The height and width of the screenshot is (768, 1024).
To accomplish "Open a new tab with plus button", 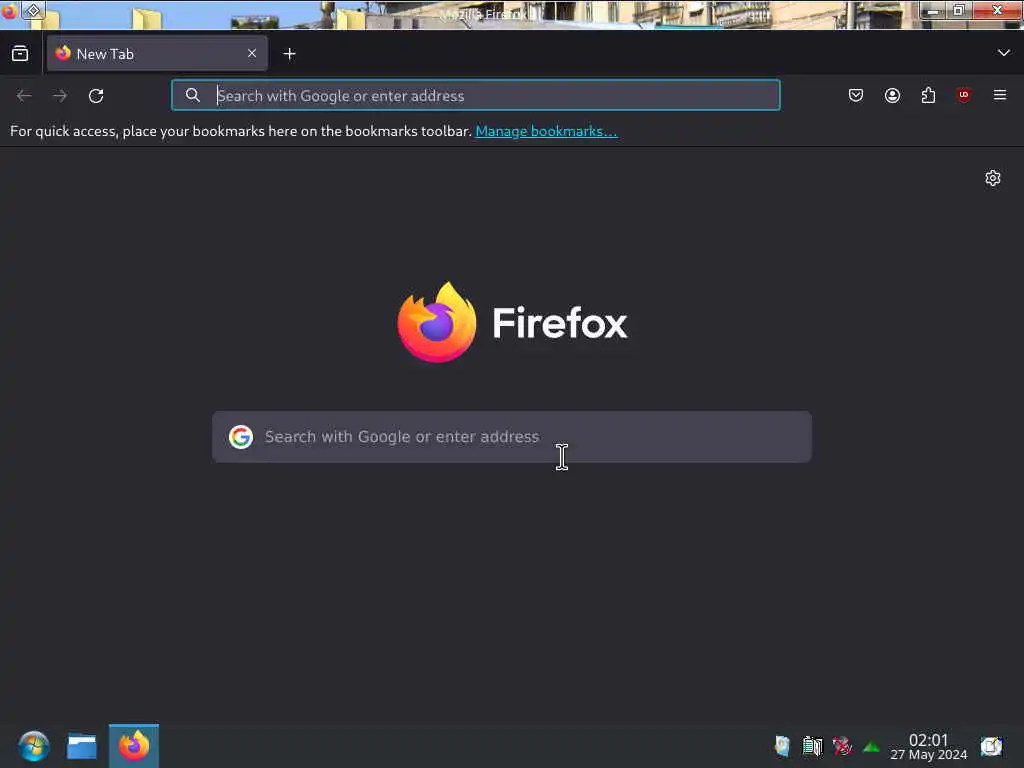I will pos(289,54).
